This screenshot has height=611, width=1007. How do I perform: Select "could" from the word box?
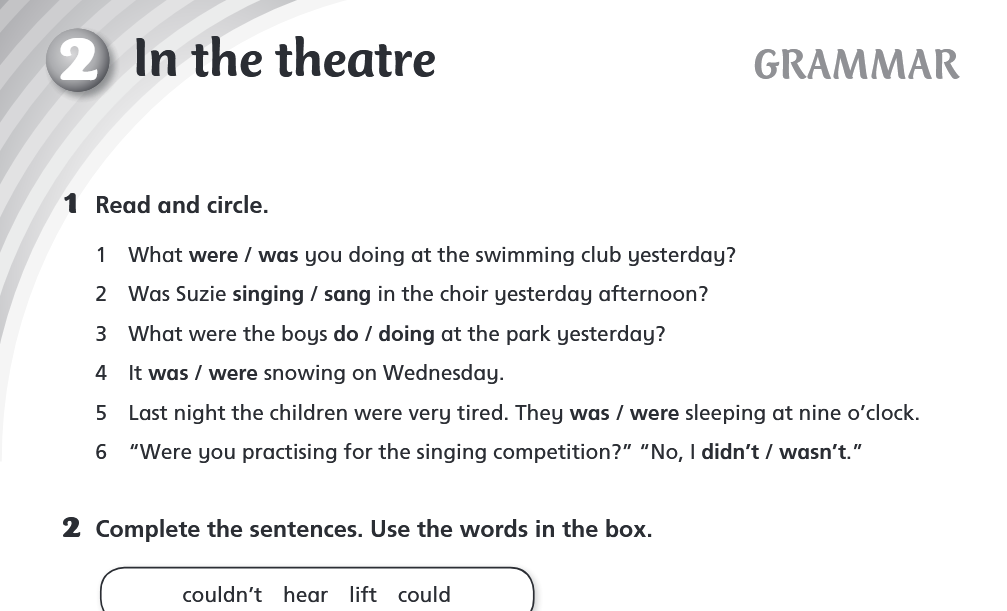[424, 595]
